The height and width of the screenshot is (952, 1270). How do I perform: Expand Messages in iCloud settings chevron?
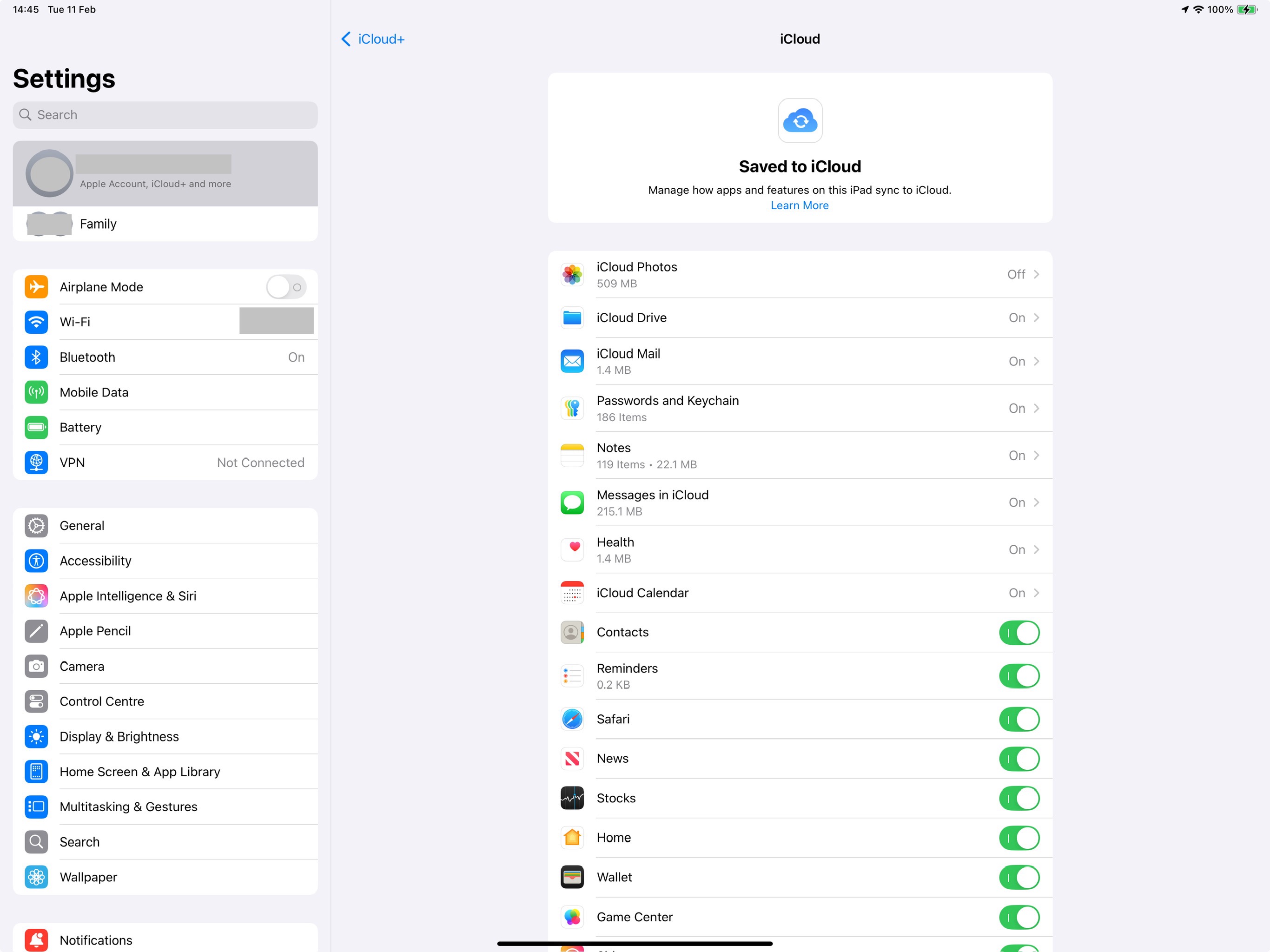click(x=1036, y=502)
